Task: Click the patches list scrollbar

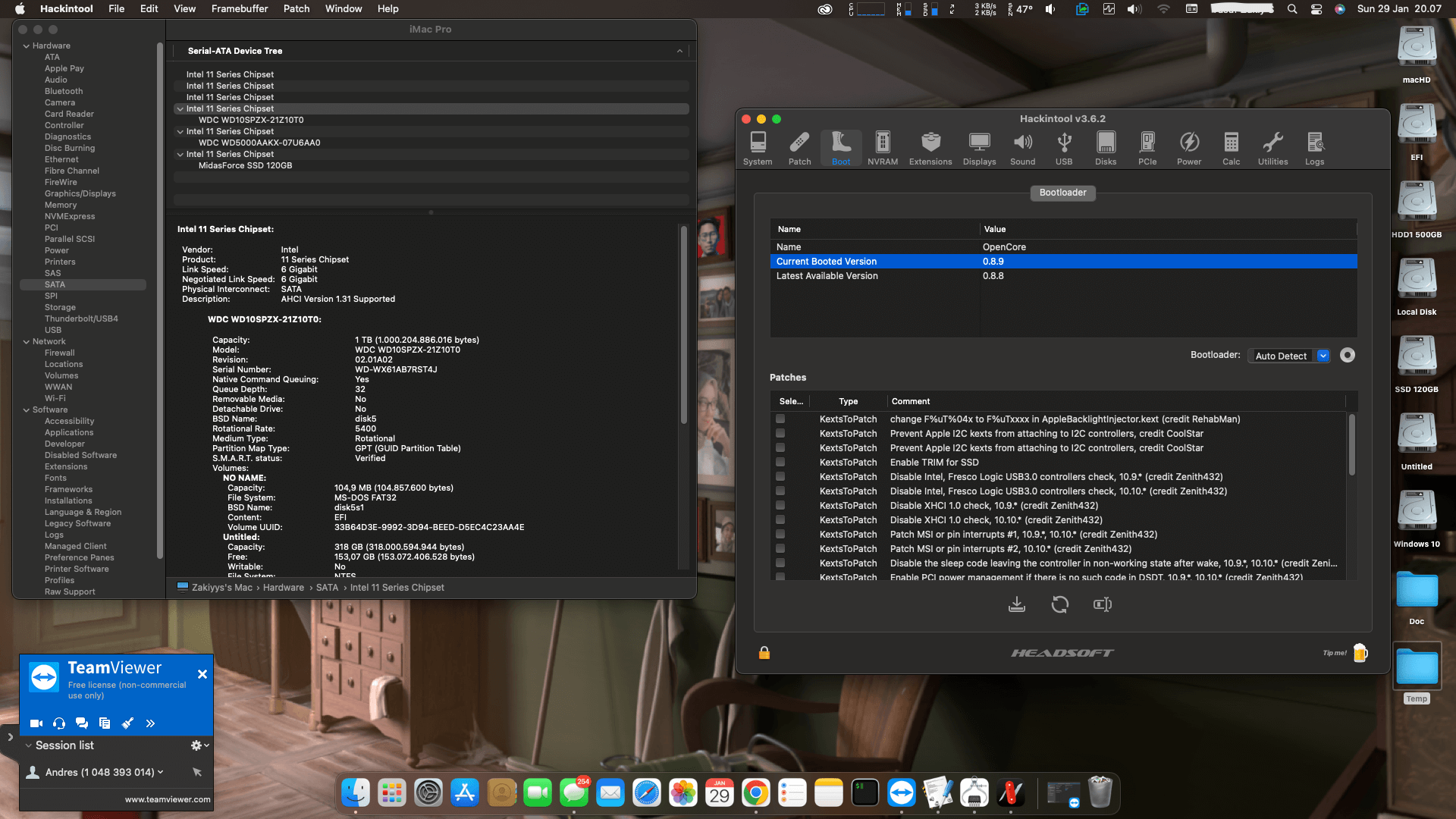Action: (1351, 445)
